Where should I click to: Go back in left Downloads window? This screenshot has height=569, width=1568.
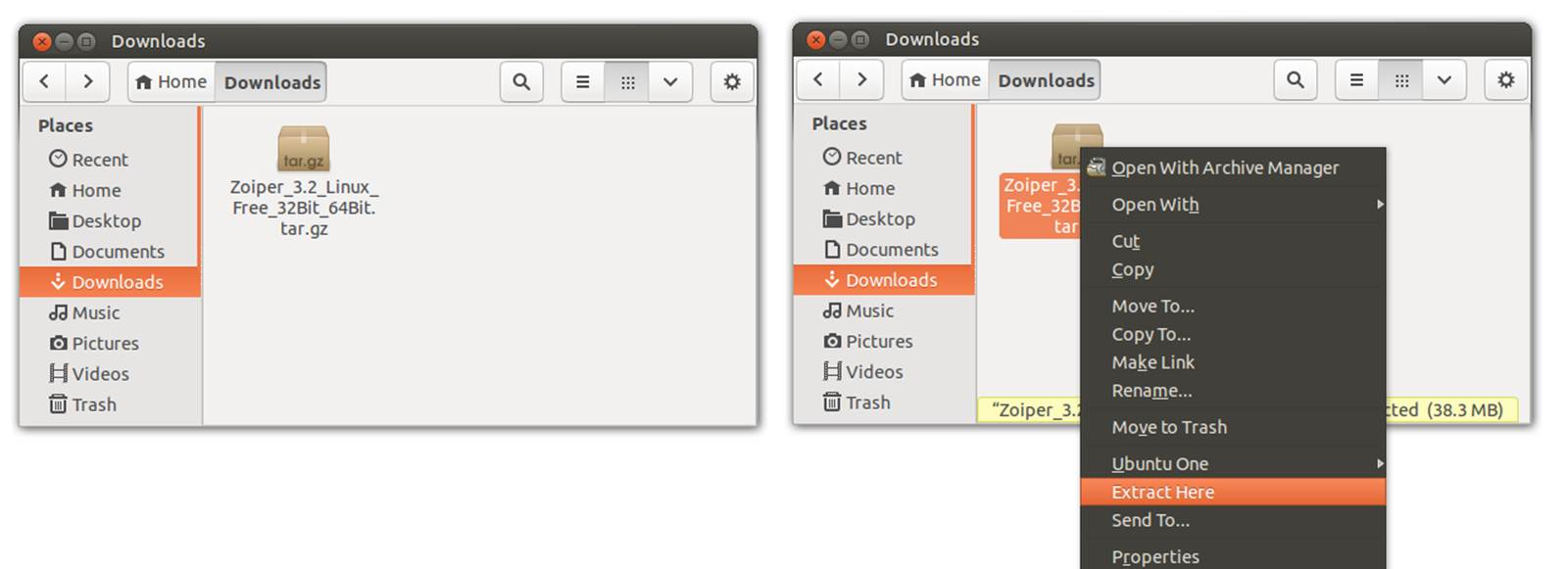[45, 82]
